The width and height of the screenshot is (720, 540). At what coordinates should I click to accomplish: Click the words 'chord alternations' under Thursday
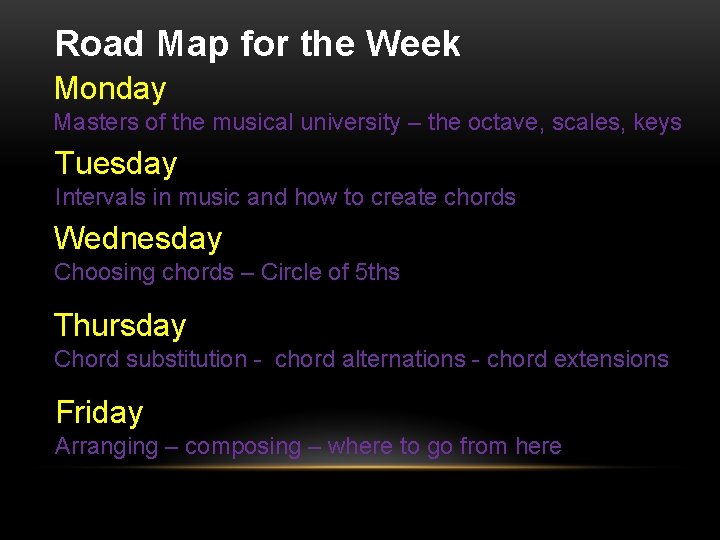click(x=370, y=359)
